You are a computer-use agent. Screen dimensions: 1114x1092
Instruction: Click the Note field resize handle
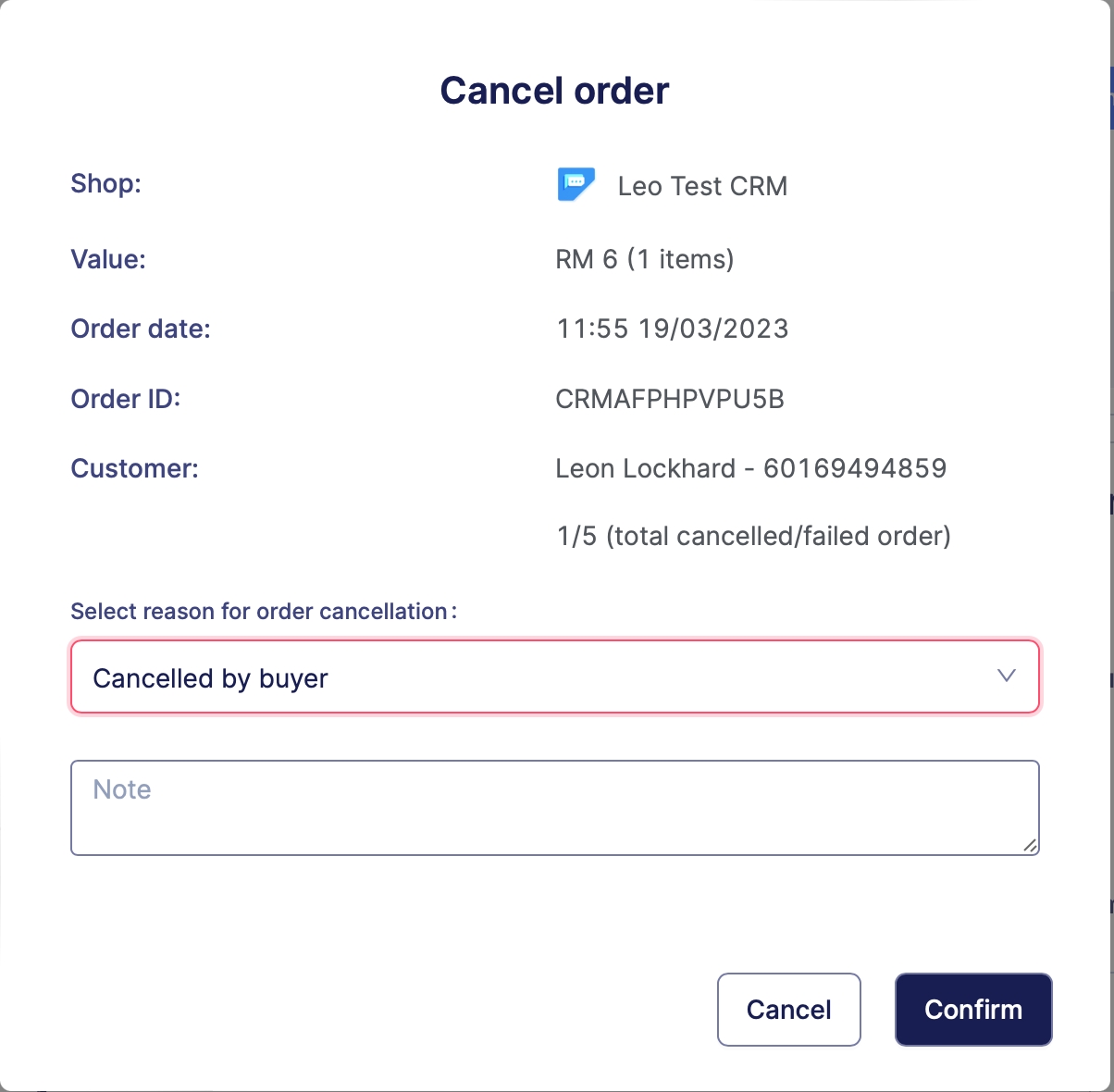(x=1030, y=845)
